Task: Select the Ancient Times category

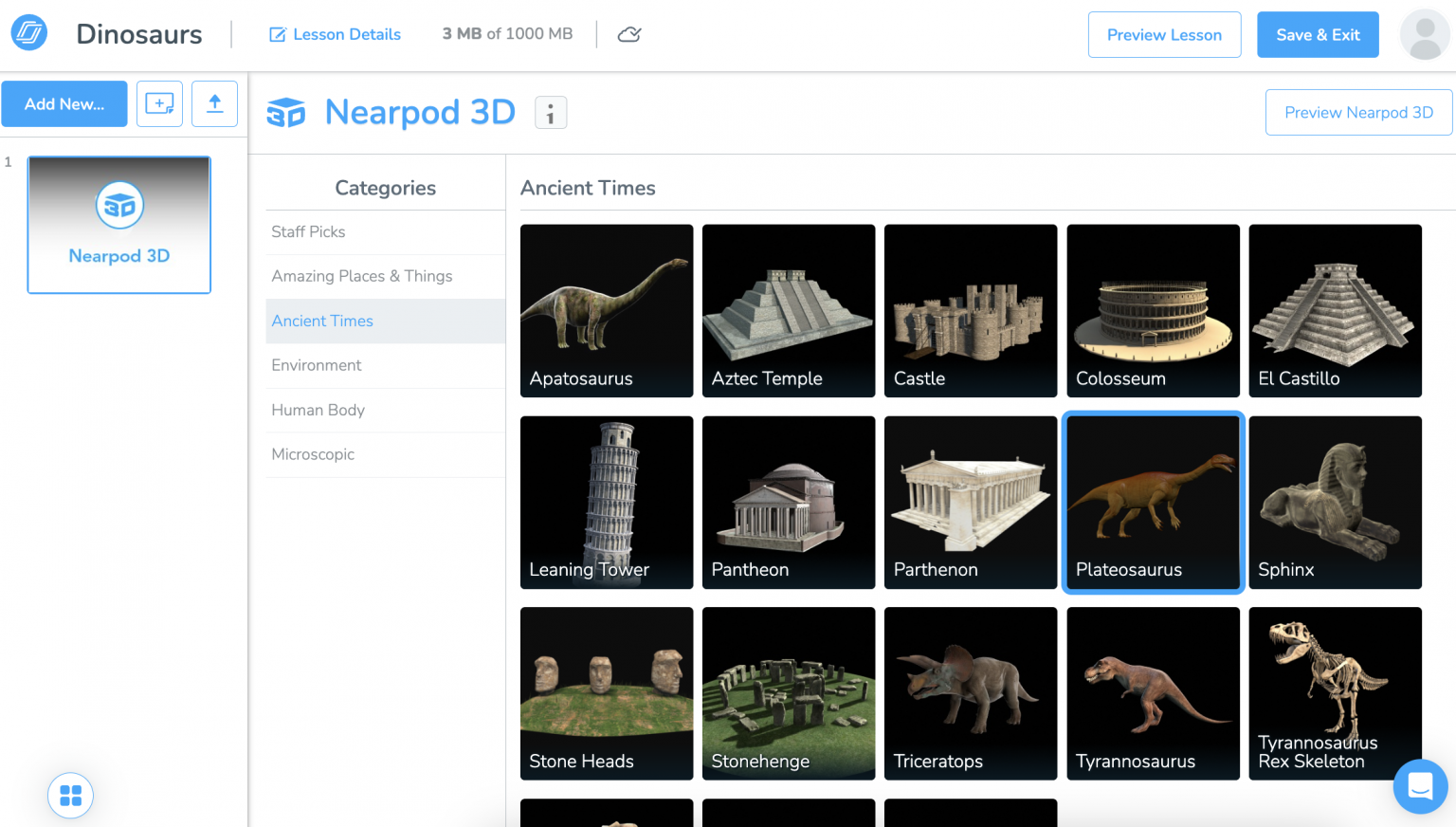Action: (x=322, y=321)
